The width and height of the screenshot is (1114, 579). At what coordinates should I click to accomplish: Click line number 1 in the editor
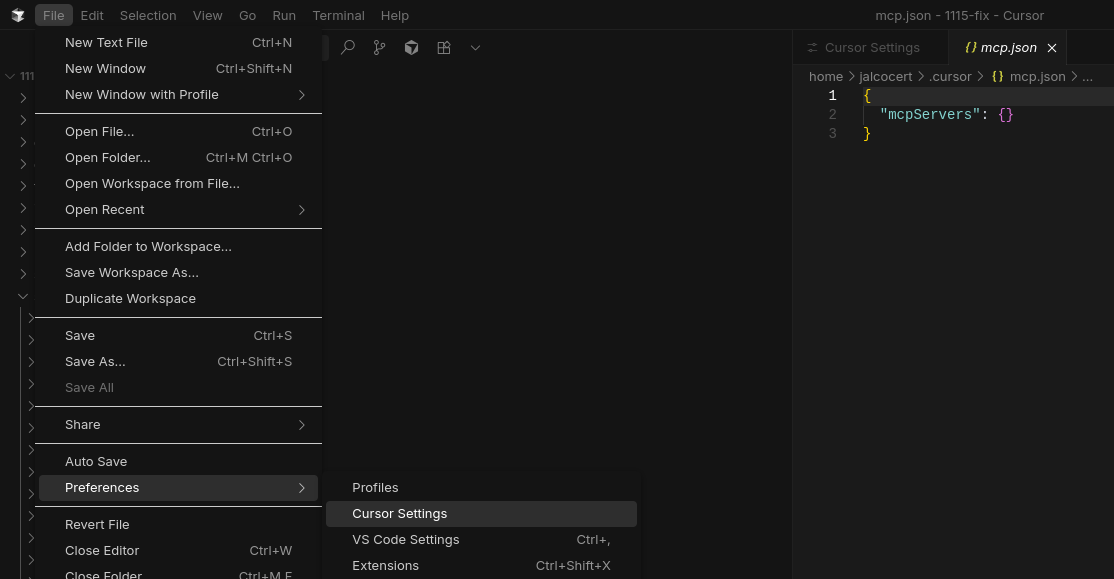(832, 96)
